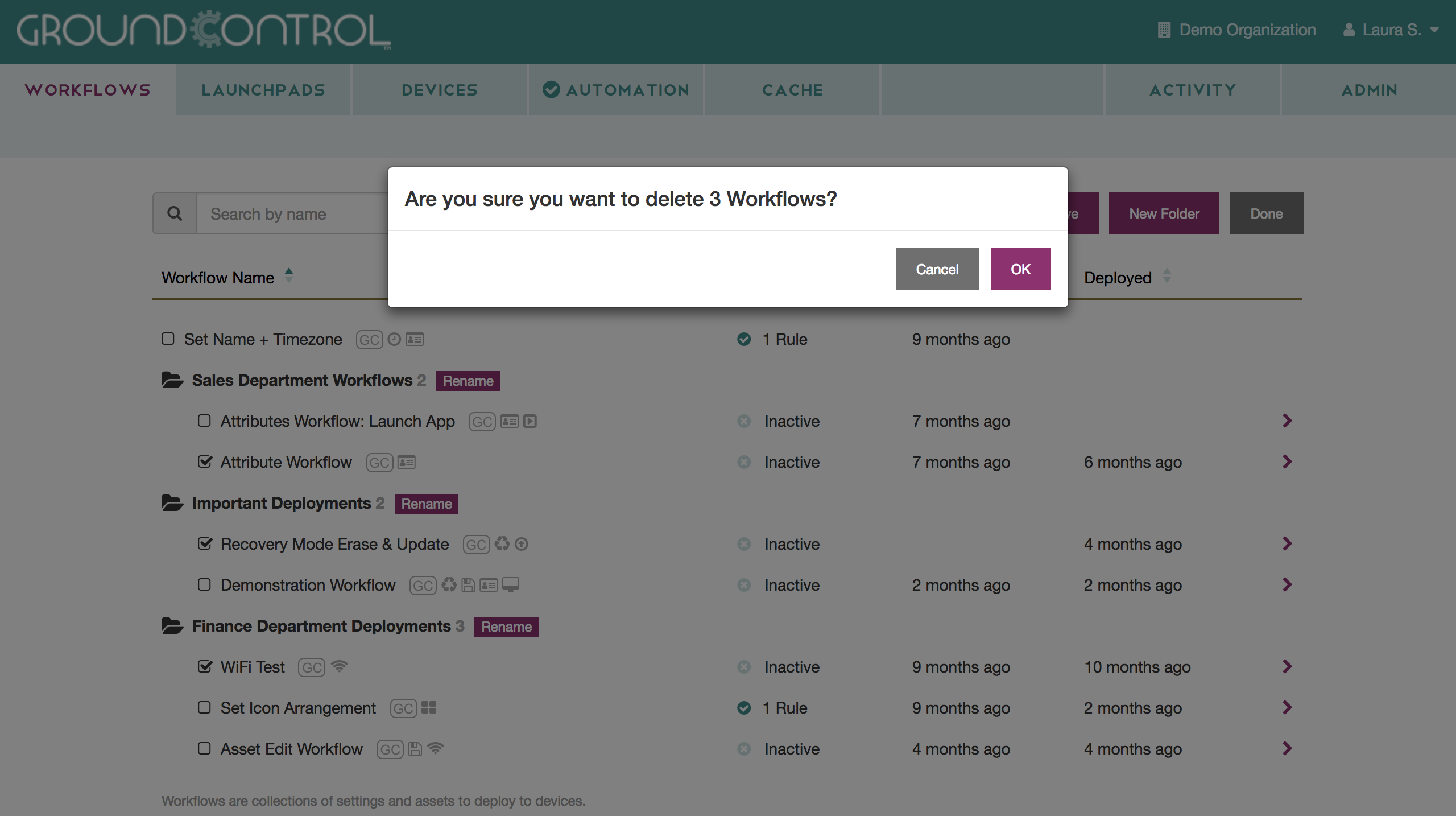Click green check status icon for Set Icon Arrangement
1456x816 pixels.
pyautogui.click(x=744, y=708)
